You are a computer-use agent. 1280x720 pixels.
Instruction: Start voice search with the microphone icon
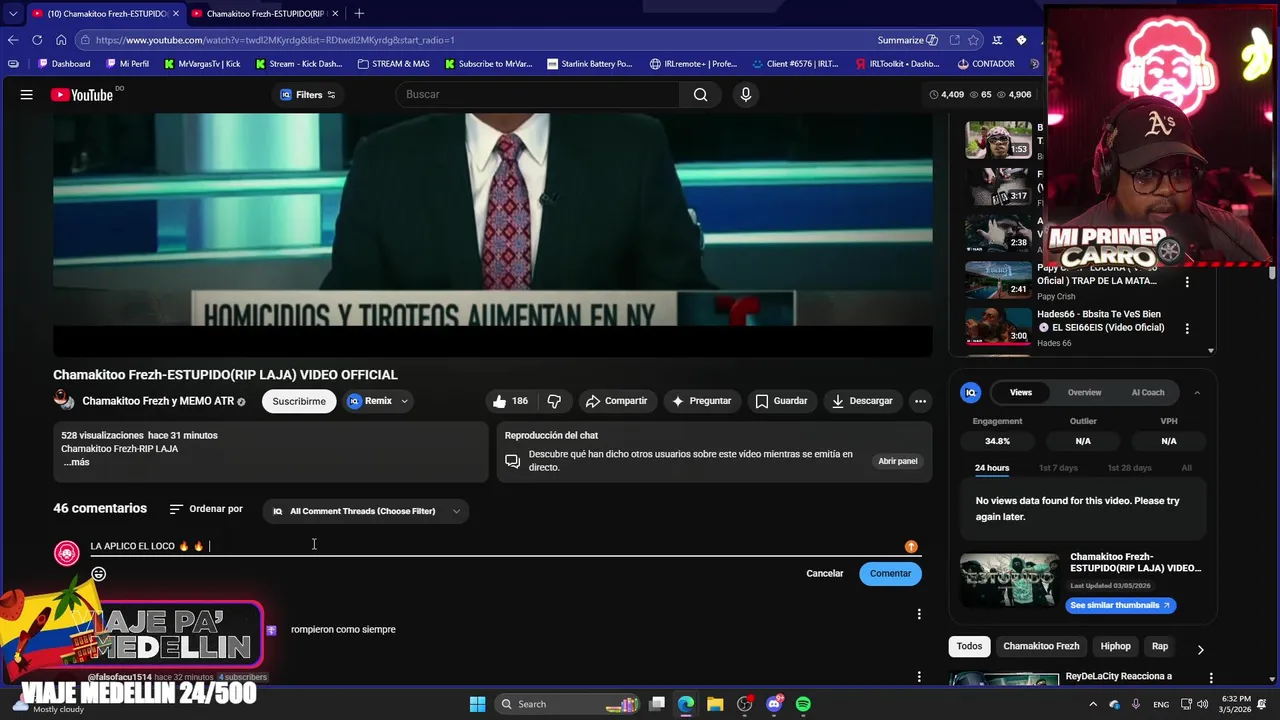point(745,94)
